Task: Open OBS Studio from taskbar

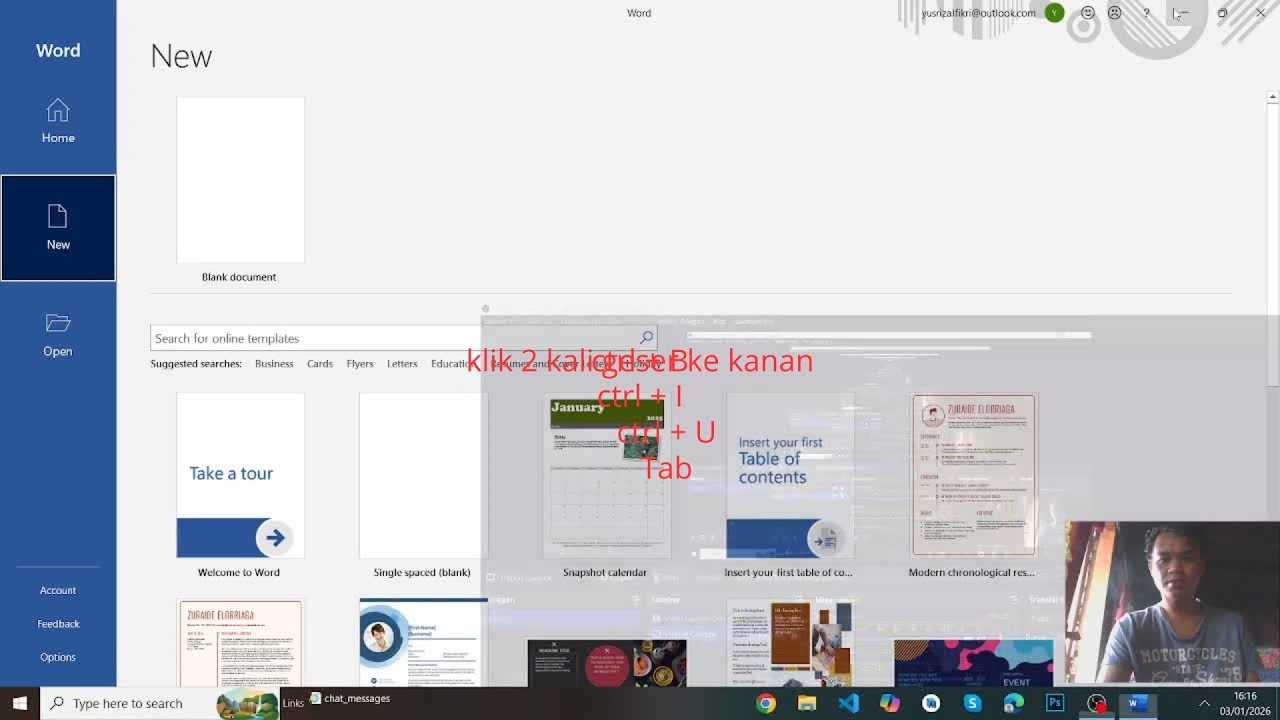Action: tap(1097, 704)
